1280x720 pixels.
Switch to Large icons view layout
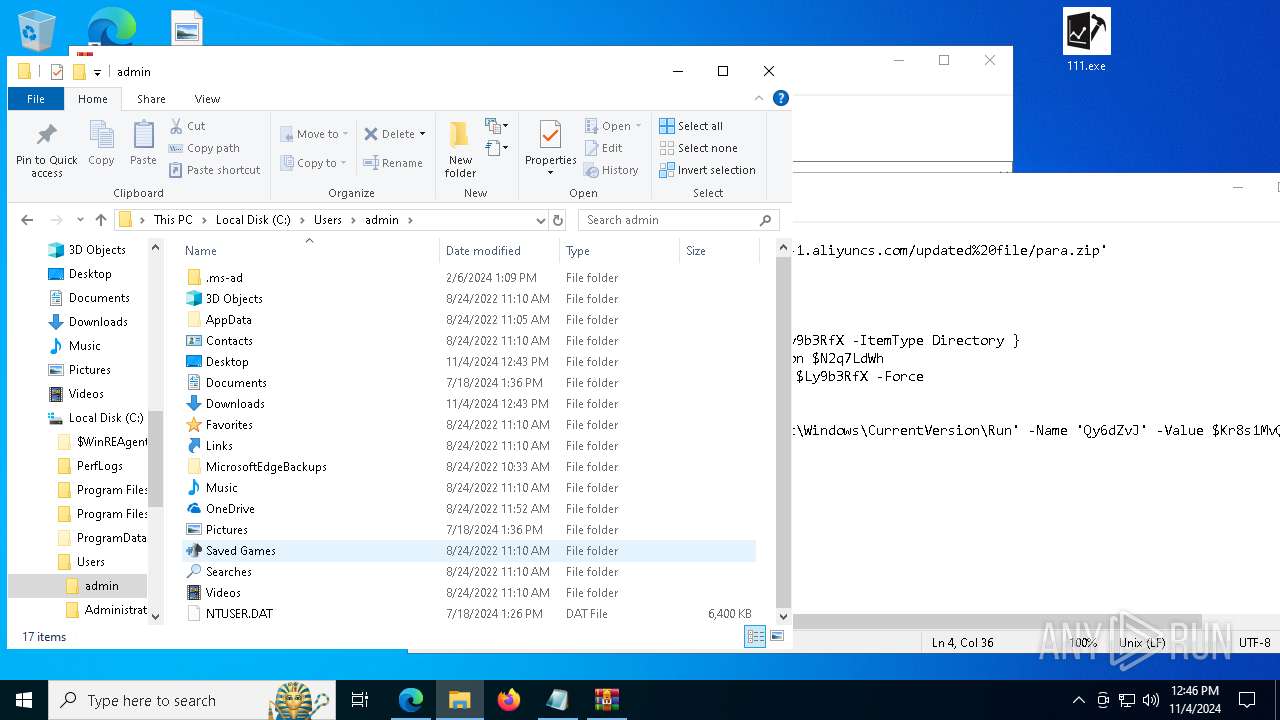click(777, 636)
